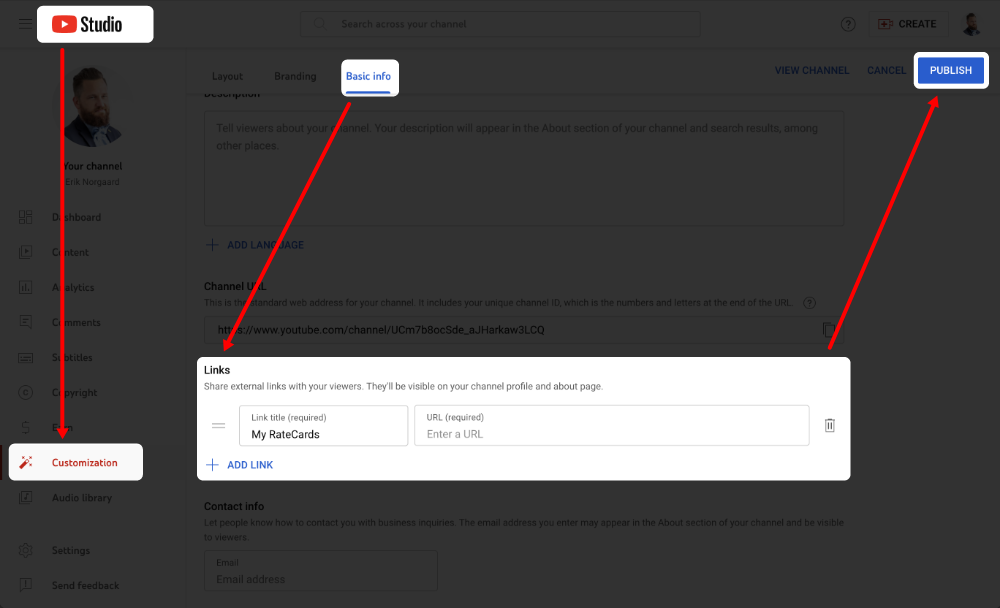Click the Create button
Screen dimensions: 1000x608
tap(907, 24)
